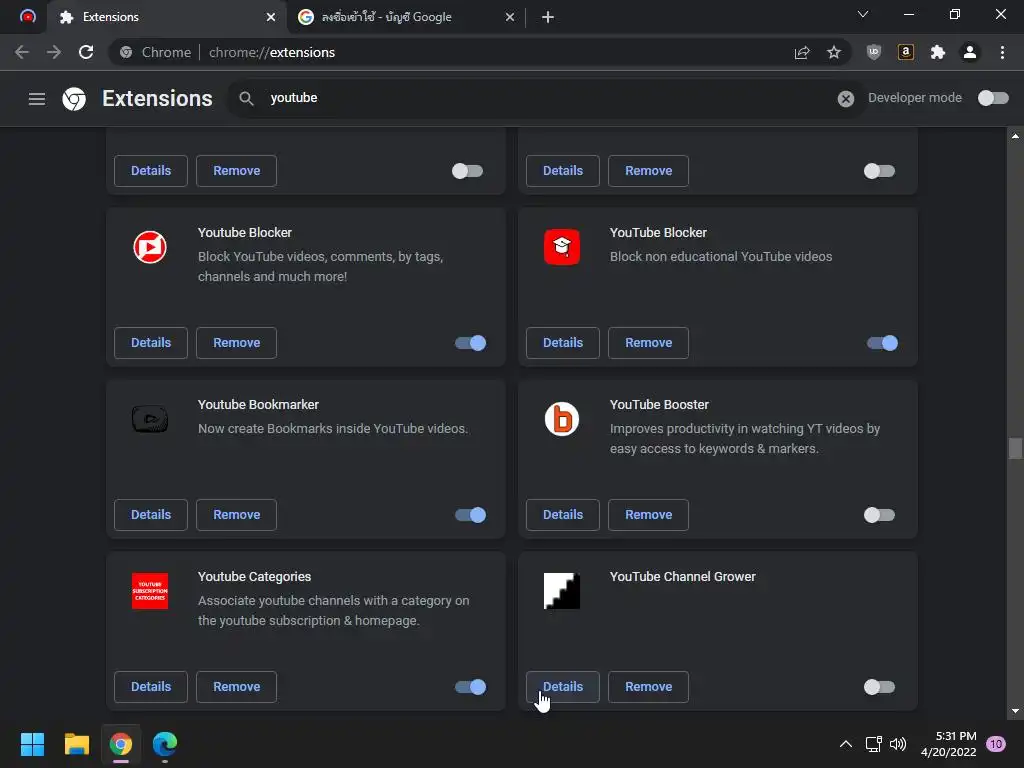Click Chrome icon in taskbar
The image size is (1024, 768).
coord(121,744)
